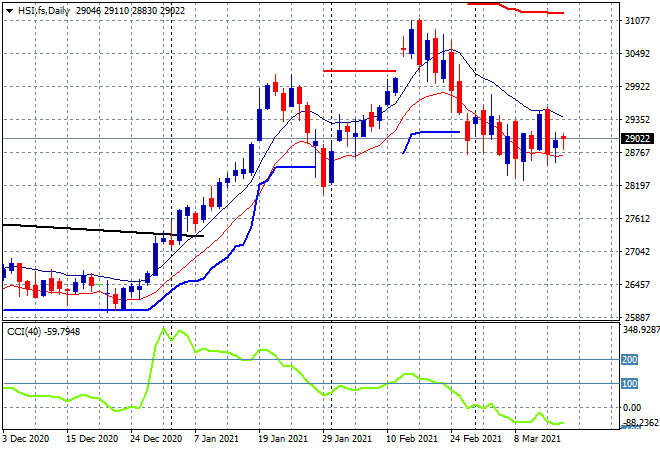Select the current price label 29022
This screenshot has width=660, height=450.
[x=637, y=138]
